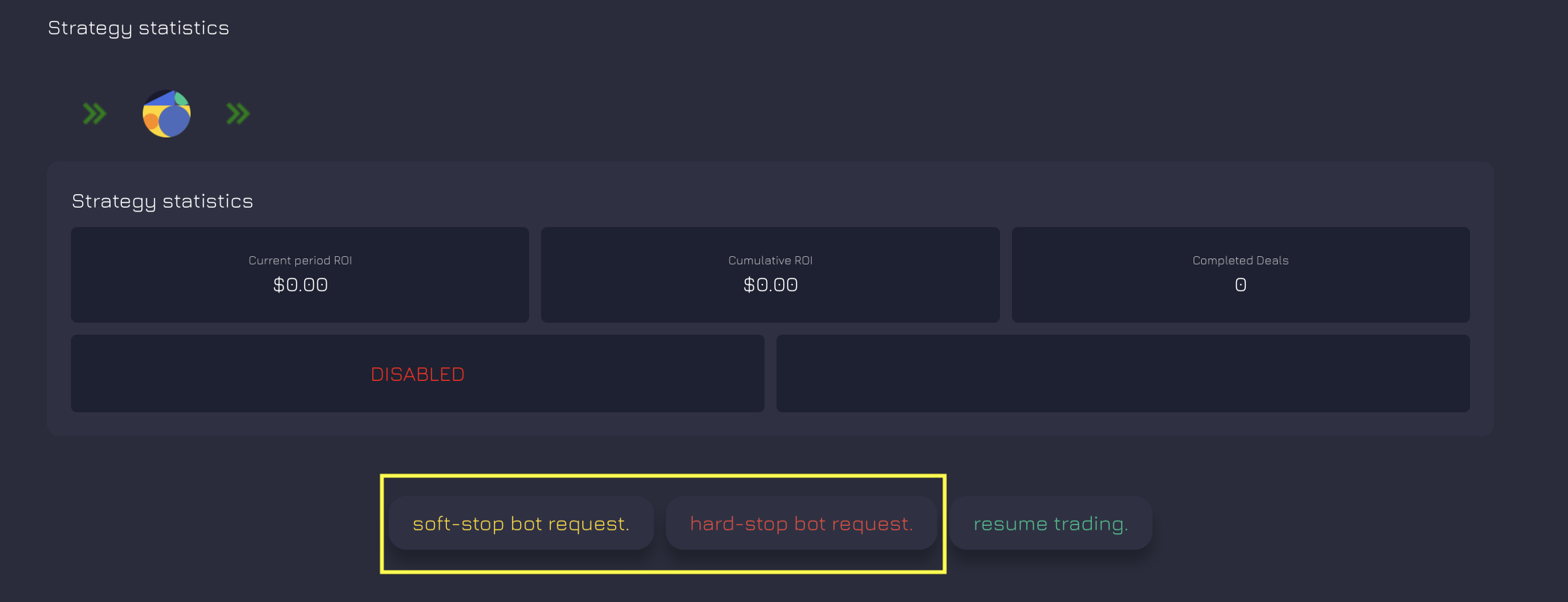Image resolution: width=1568 pixels, height=602 pixels.
Task: Click the resume trading button
Action: point(1051,523)
